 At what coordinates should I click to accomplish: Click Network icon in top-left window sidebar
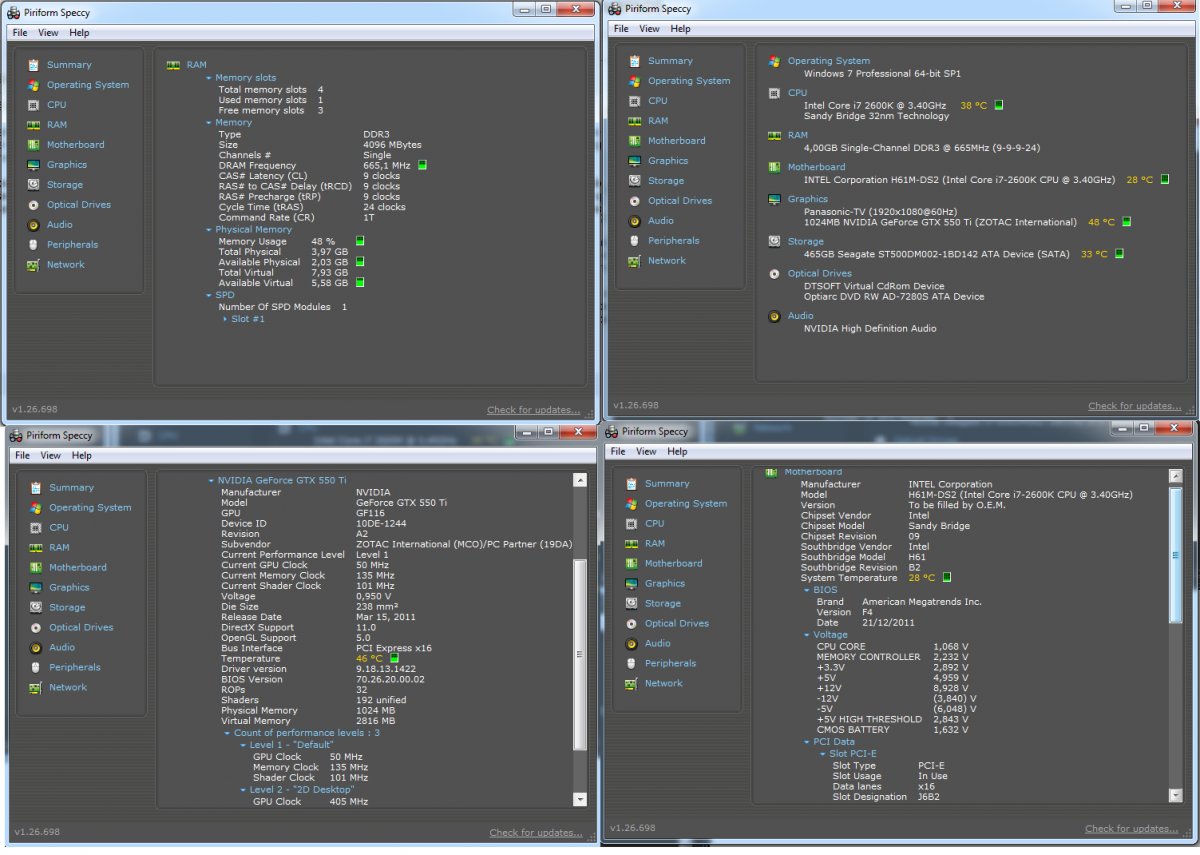[x=34, y=265]
